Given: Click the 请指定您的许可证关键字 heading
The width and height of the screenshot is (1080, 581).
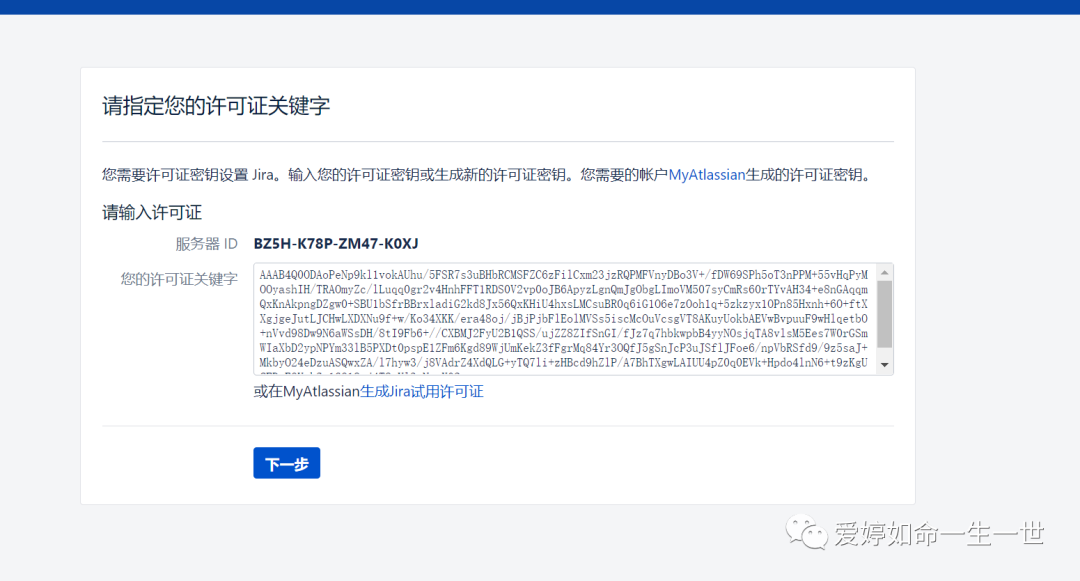Looking at the screenshot, I should (x=216, y=105).
